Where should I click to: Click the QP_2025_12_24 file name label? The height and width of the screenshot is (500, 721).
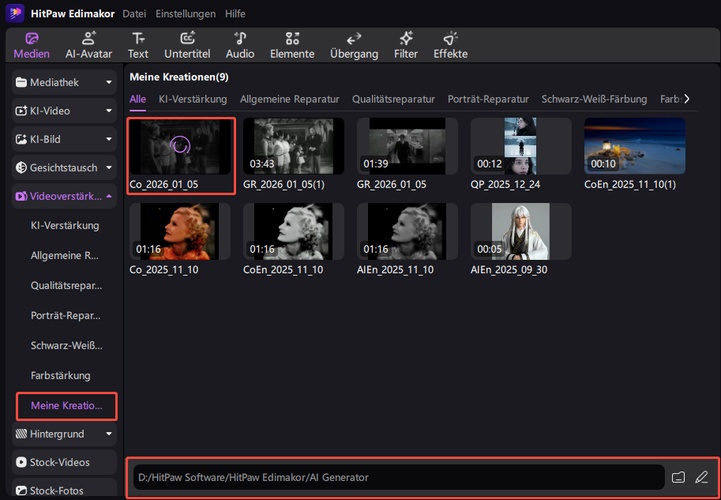coord(505,184)
